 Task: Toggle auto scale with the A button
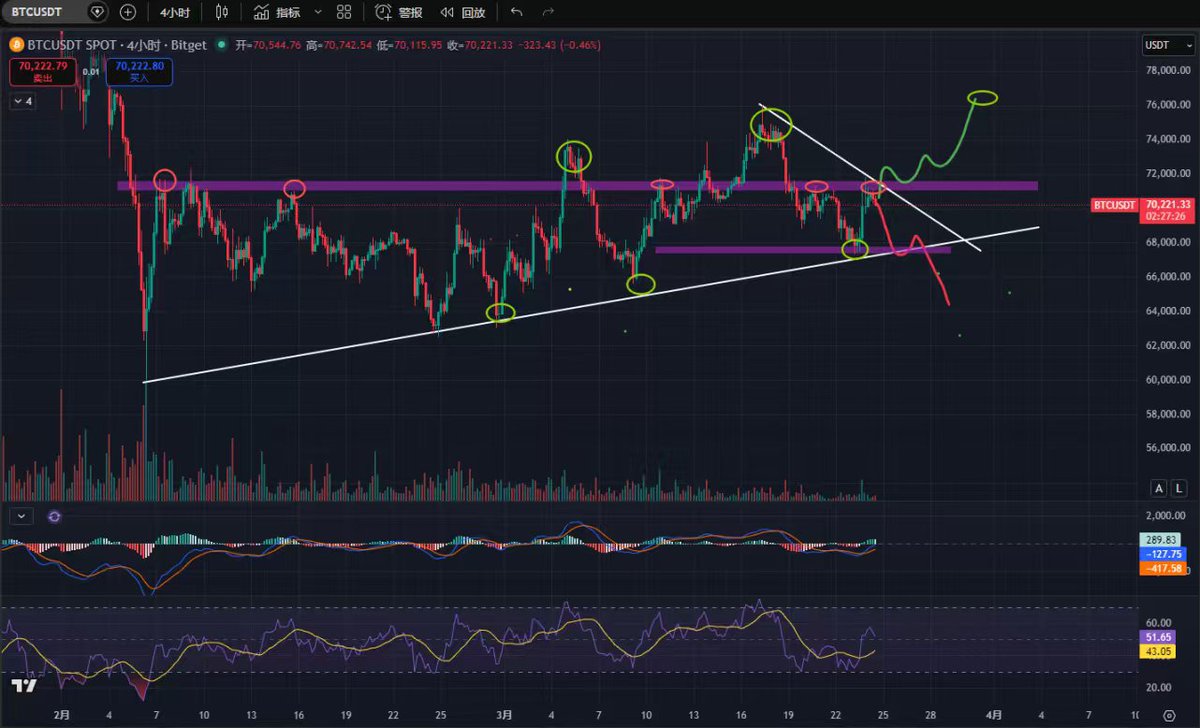1159,488
